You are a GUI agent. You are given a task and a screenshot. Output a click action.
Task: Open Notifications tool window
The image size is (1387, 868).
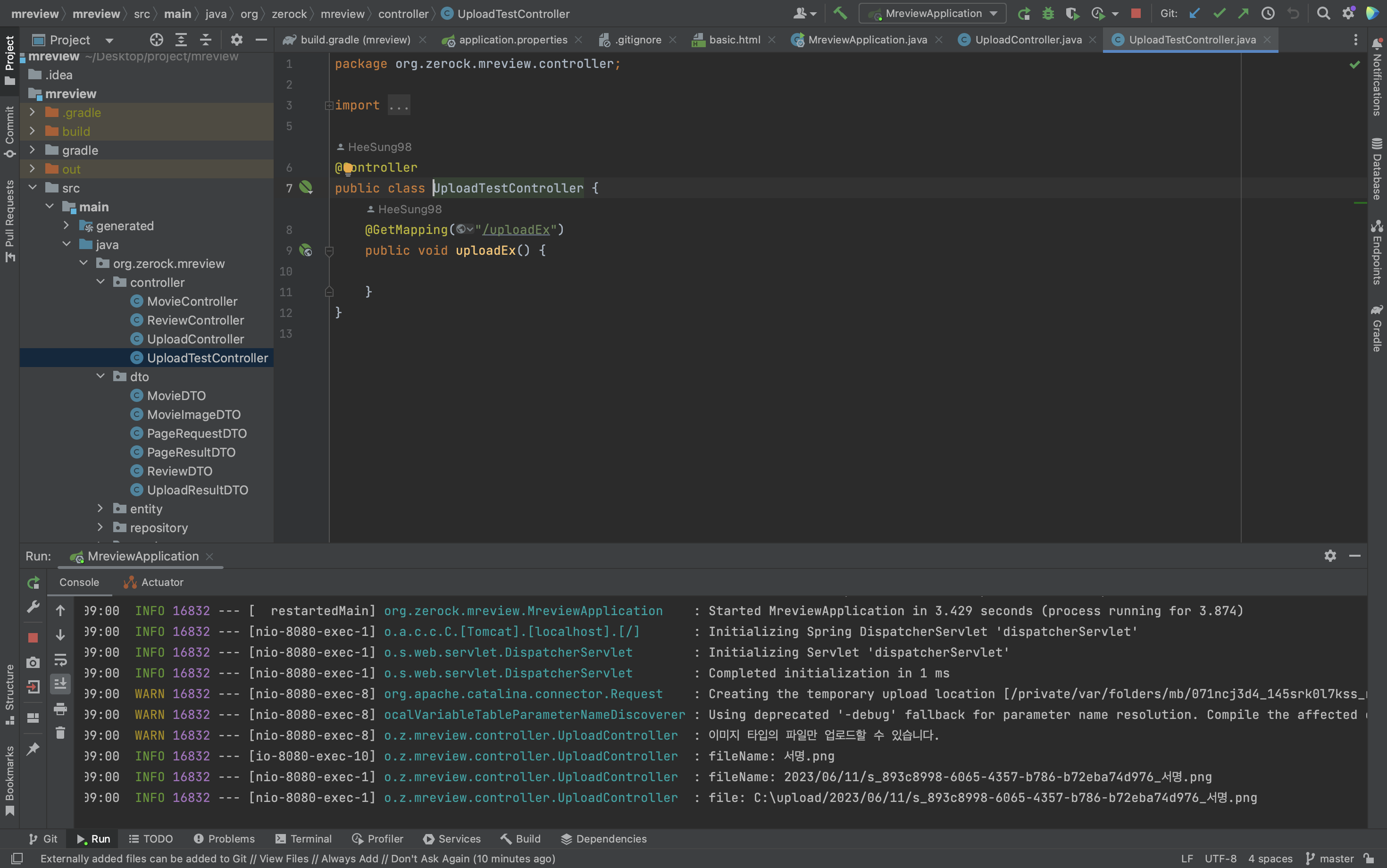click(x=1377, y=77)
